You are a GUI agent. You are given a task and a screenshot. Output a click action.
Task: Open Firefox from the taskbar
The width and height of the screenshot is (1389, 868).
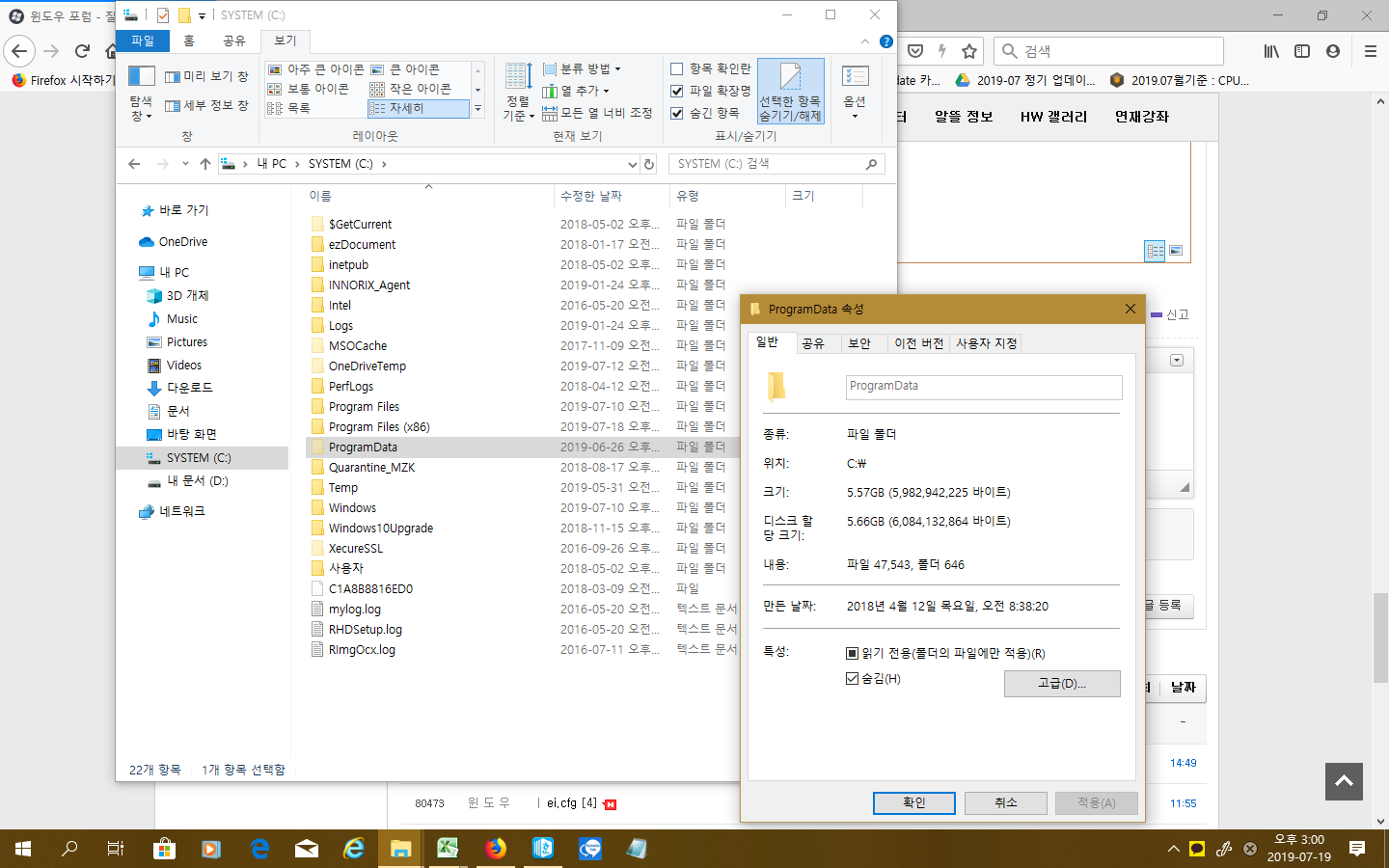click(x=496, y=849)
